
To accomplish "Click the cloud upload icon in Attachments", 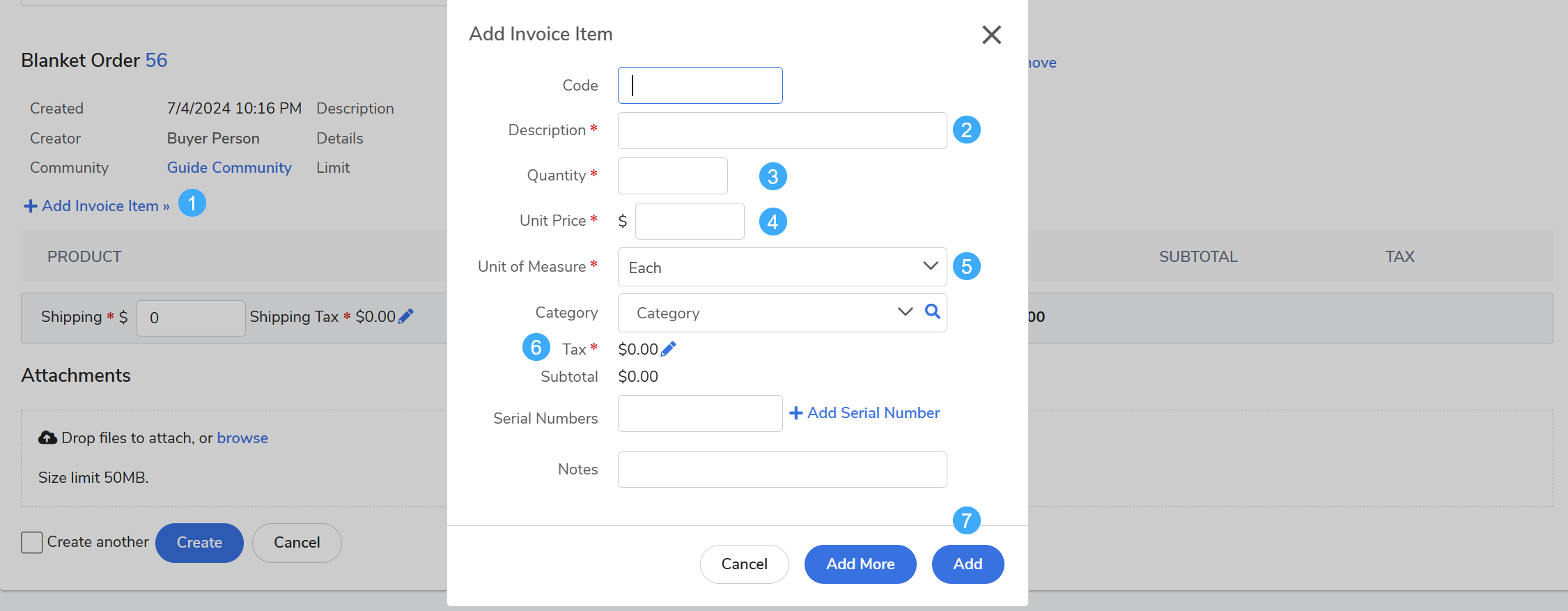I will (x=47, y=438).
